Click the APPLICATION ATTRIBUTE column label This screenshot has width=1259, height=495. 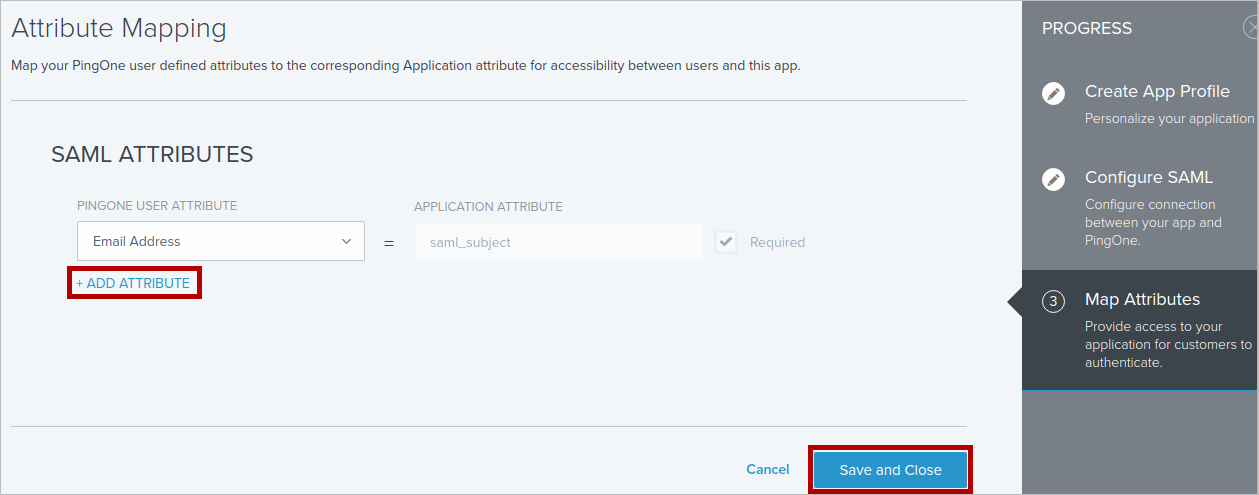coord(488,207)
